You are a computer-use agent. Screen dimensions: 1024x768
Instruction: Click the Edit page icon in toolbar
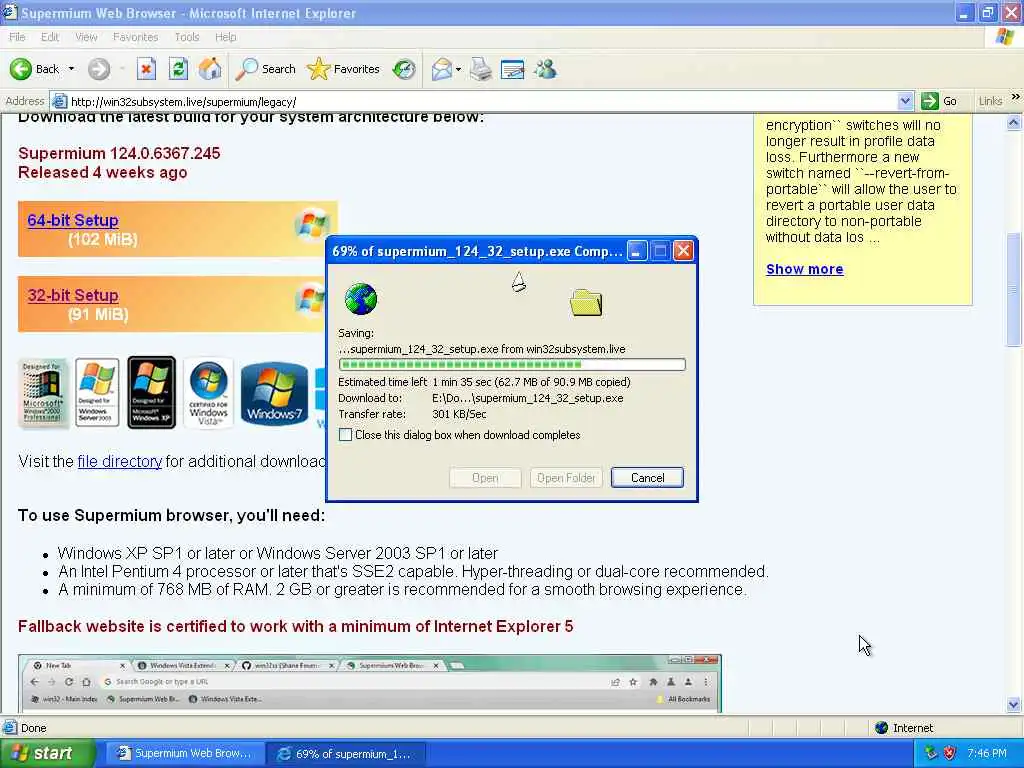click(x=513, y=69)
